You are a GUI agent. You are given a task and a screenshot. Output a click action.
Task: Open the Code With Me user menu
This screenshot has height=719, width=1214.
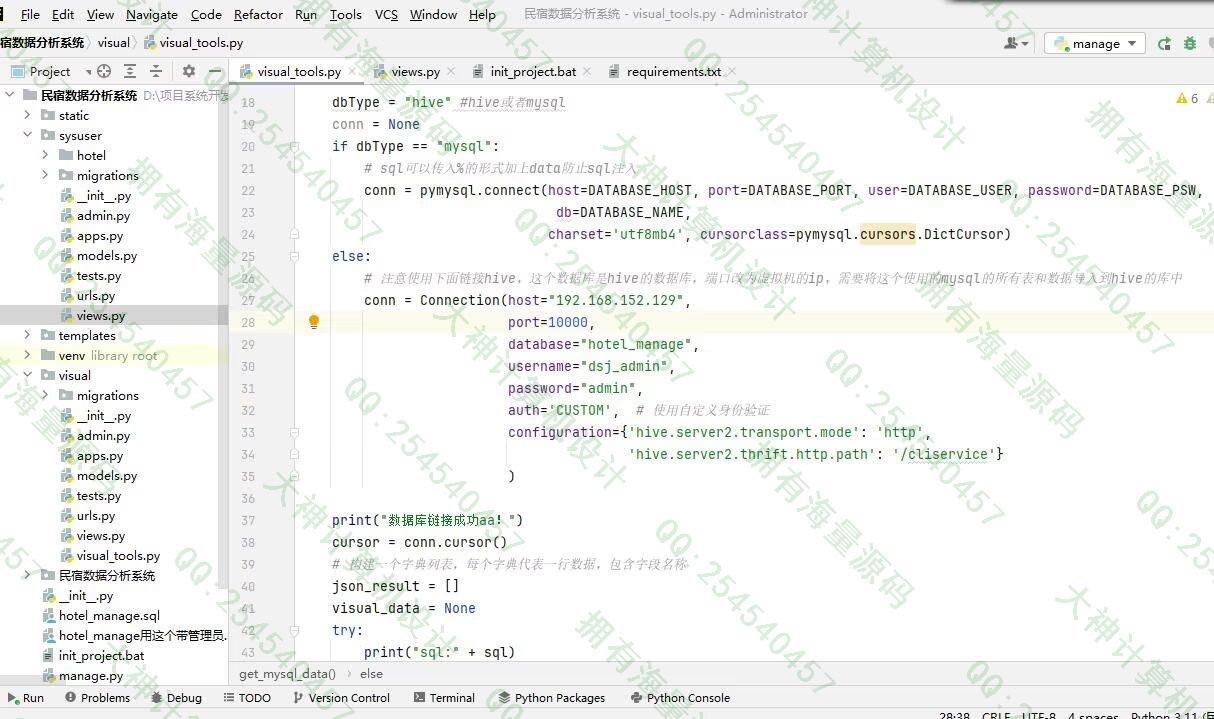[1016, 43]
